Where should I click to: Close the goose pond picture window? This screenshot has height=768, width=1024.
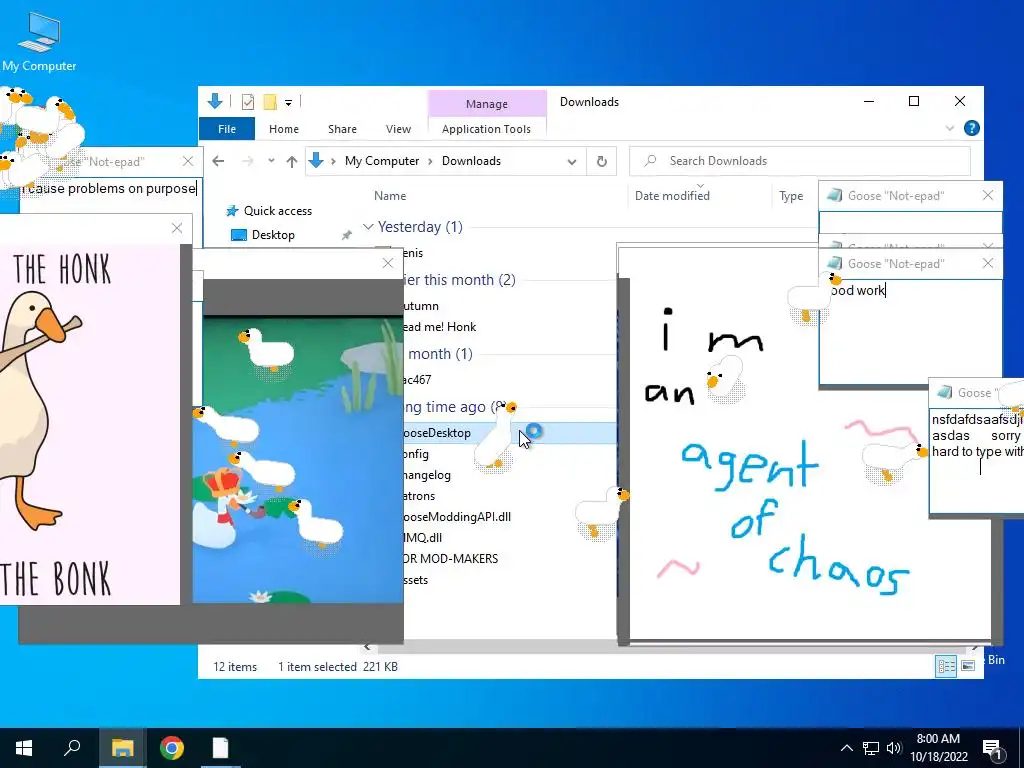388,263
